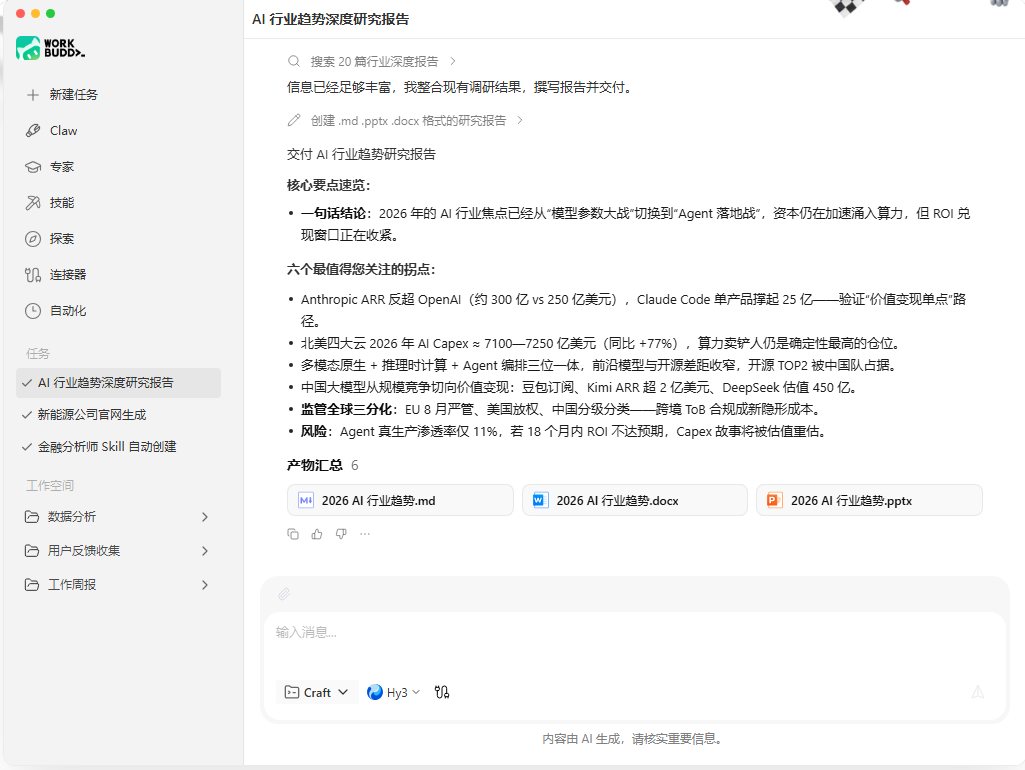Click 搜索 20 篇行业深度报告 step text
1025x770 pixels.
[374, 61]
